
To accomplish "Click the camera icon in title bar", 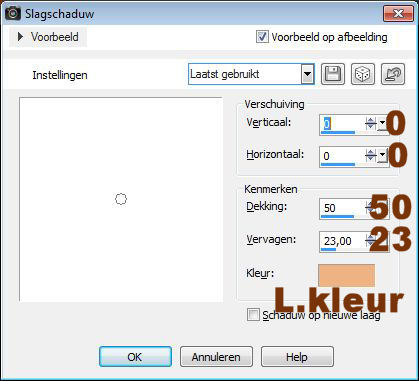I will click(x=13, y=14).
